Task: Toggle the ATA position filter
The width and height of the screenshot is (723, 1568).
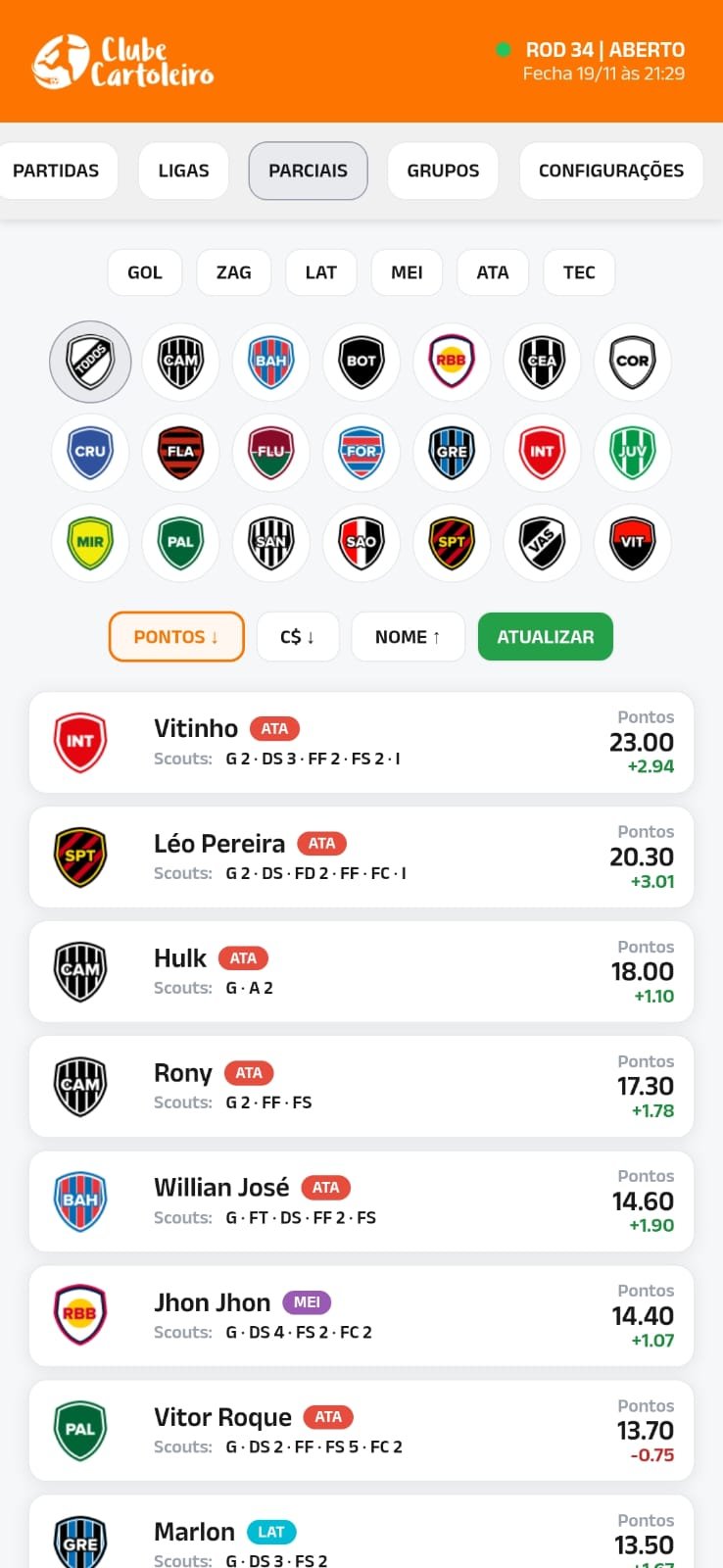Action: click(493, 272)
